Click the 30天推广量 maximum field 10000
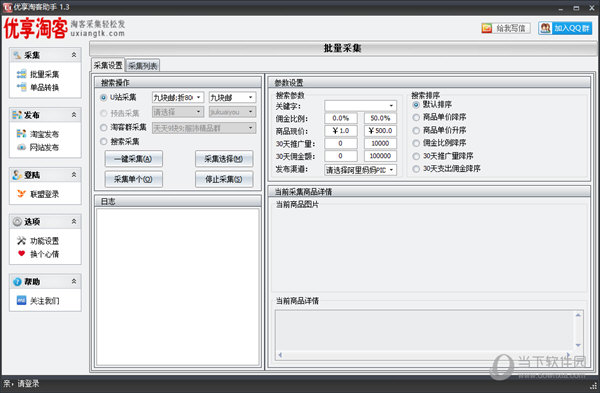Screen dimensions: 600x393 point(380,144)
